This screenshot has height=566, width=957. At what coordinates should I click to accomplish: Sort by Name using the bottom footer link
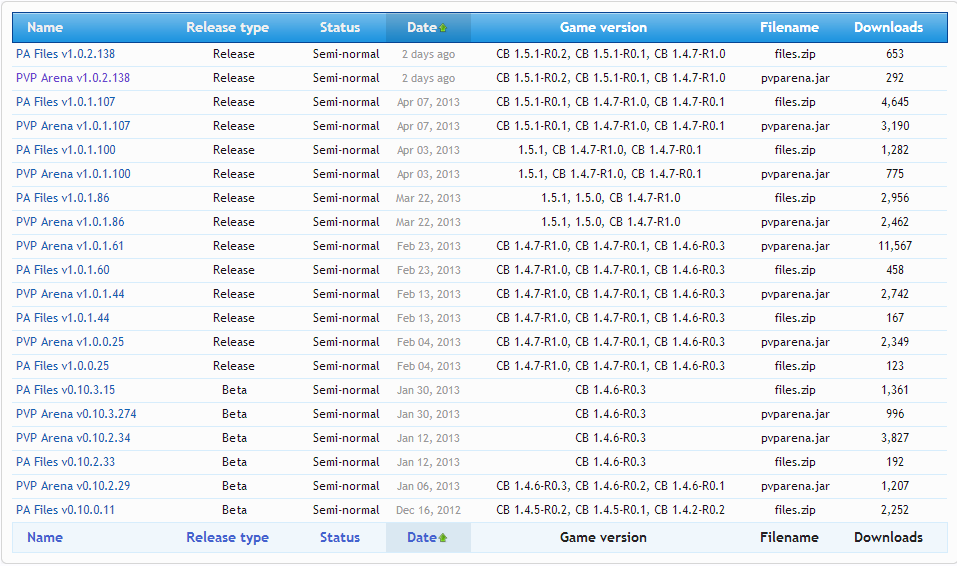coord(45,537)
